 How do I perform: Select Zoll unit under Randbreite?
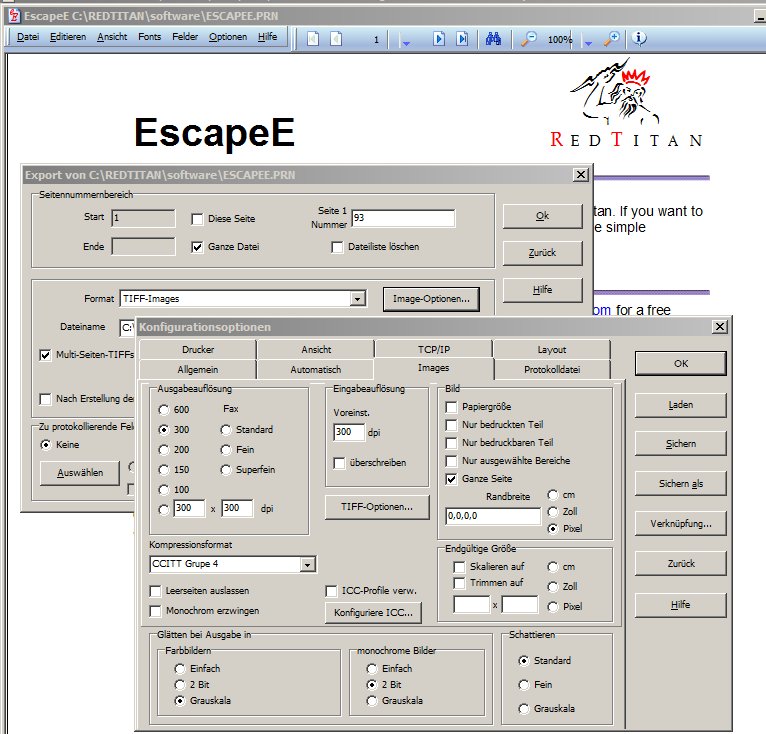[x=553, y=512]
